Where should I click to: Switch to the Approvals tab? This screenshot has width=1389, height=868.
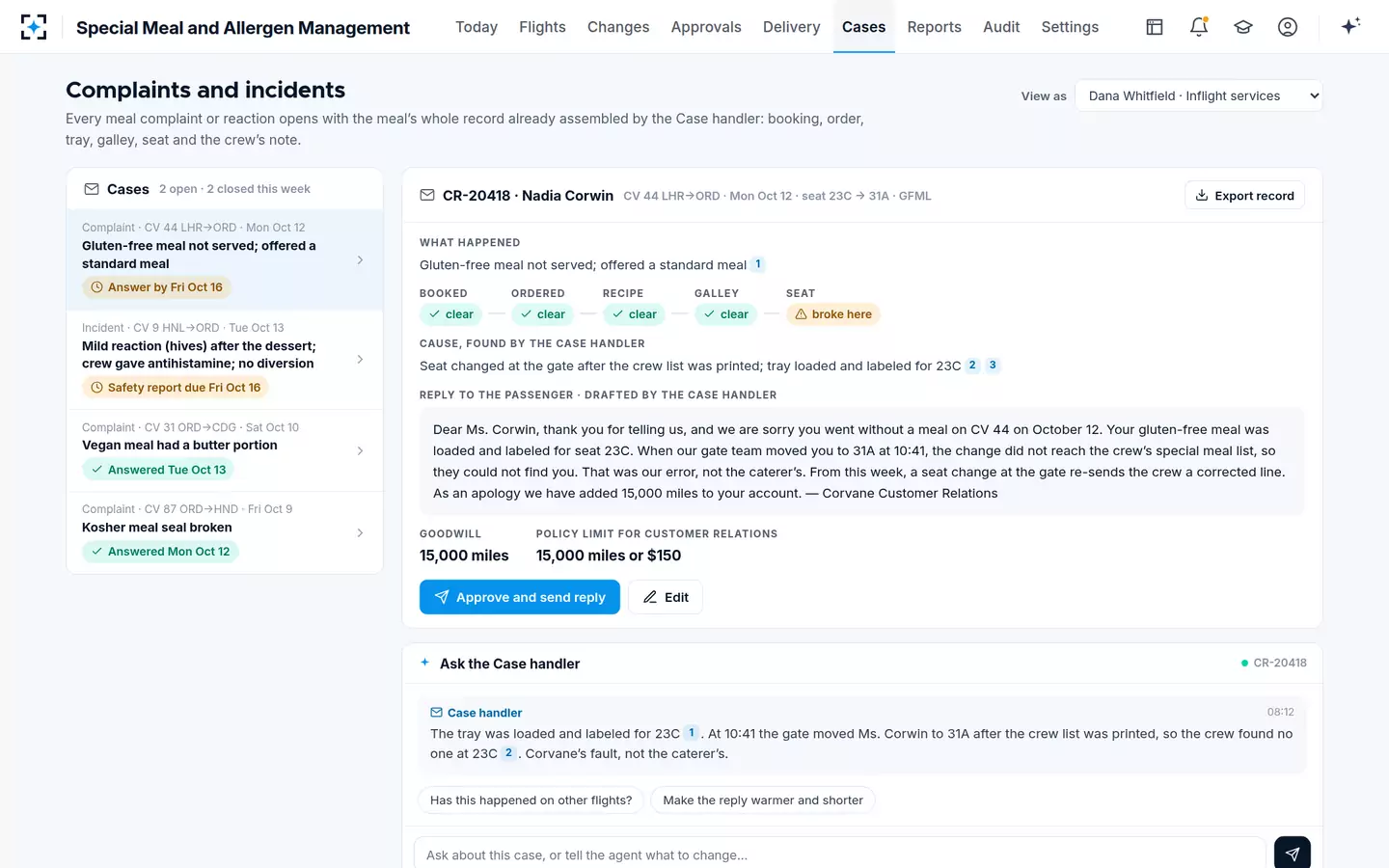706,27
